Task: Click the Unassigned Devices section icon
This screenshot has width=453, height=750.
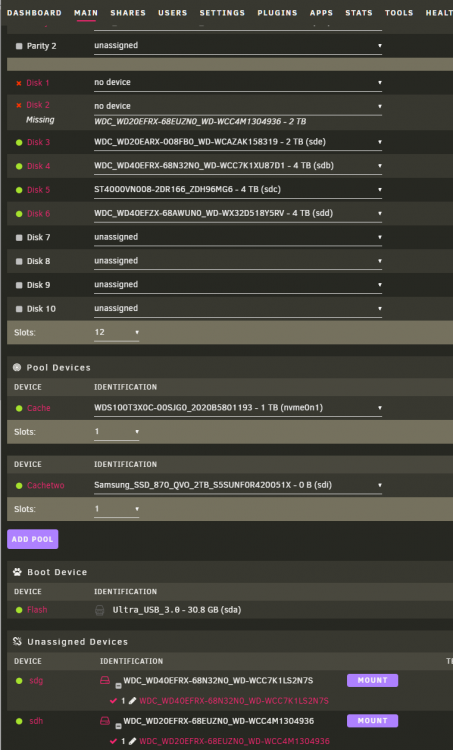Action: pyautogui.click(x=17, y=641)
